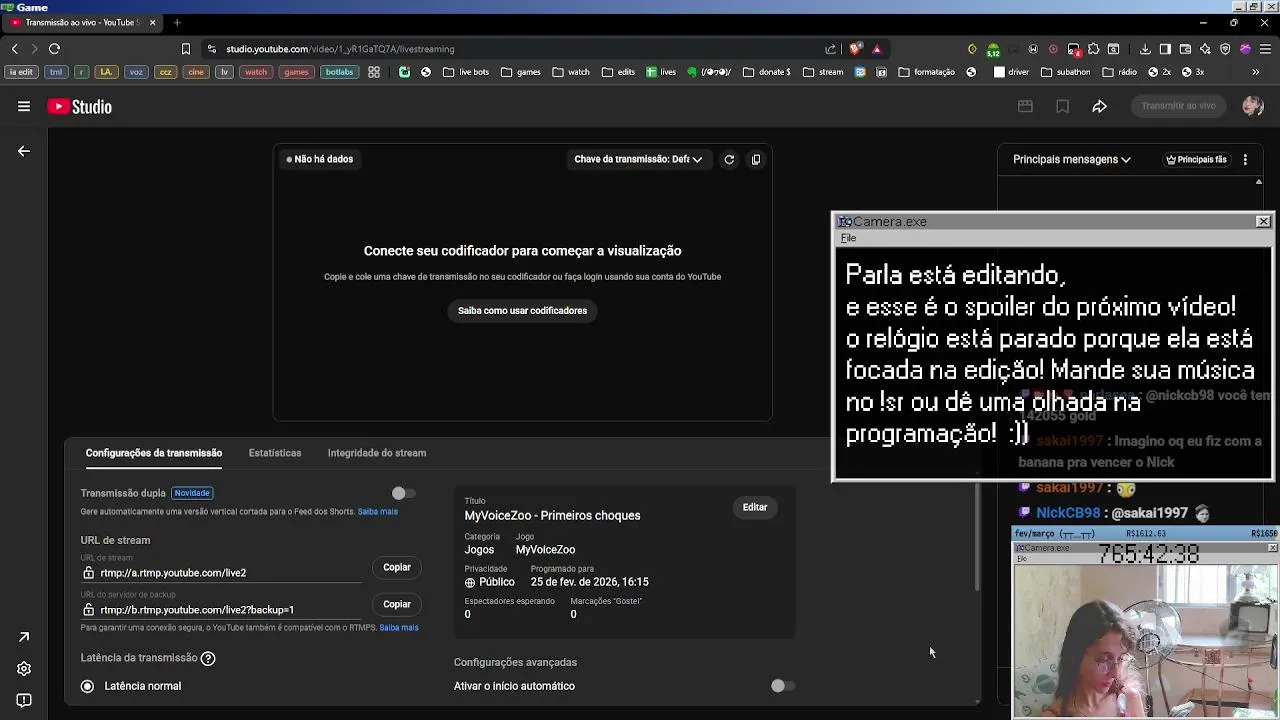Open the browser main hamburger menu

click(x=1265, y=48)
